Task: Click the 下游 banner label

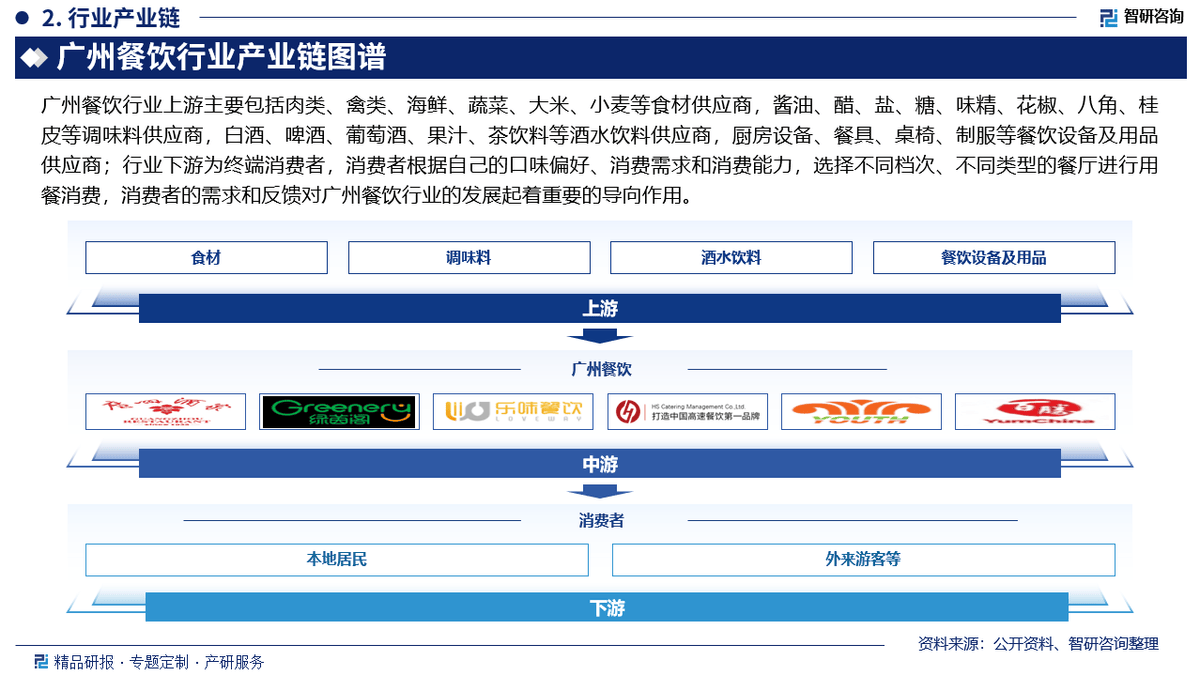Action: (600, 606)
